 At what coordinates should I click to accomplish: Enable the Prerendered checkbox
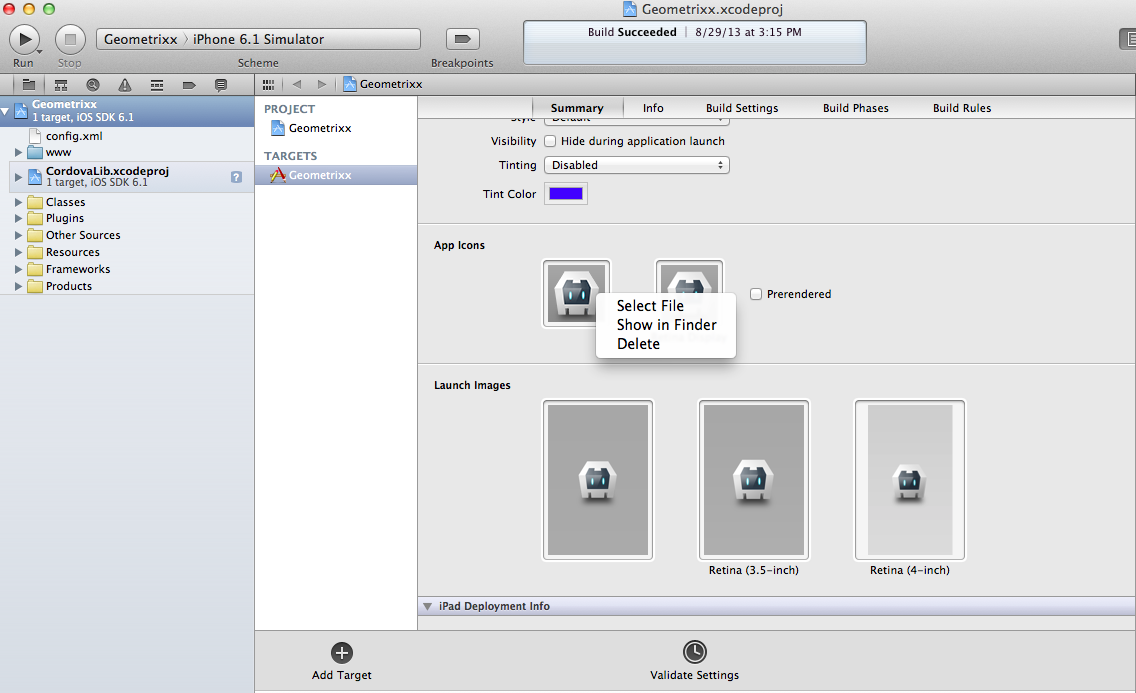[x=756, y=294]
